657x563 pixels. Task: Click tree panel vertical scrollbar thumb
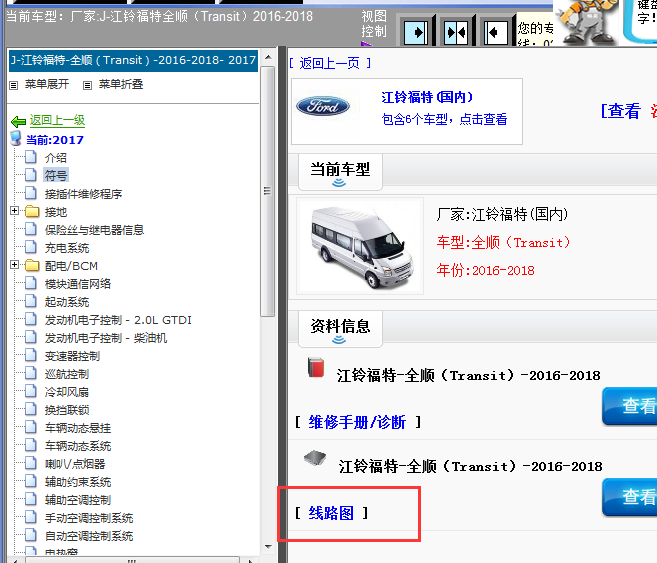point(267,191)
